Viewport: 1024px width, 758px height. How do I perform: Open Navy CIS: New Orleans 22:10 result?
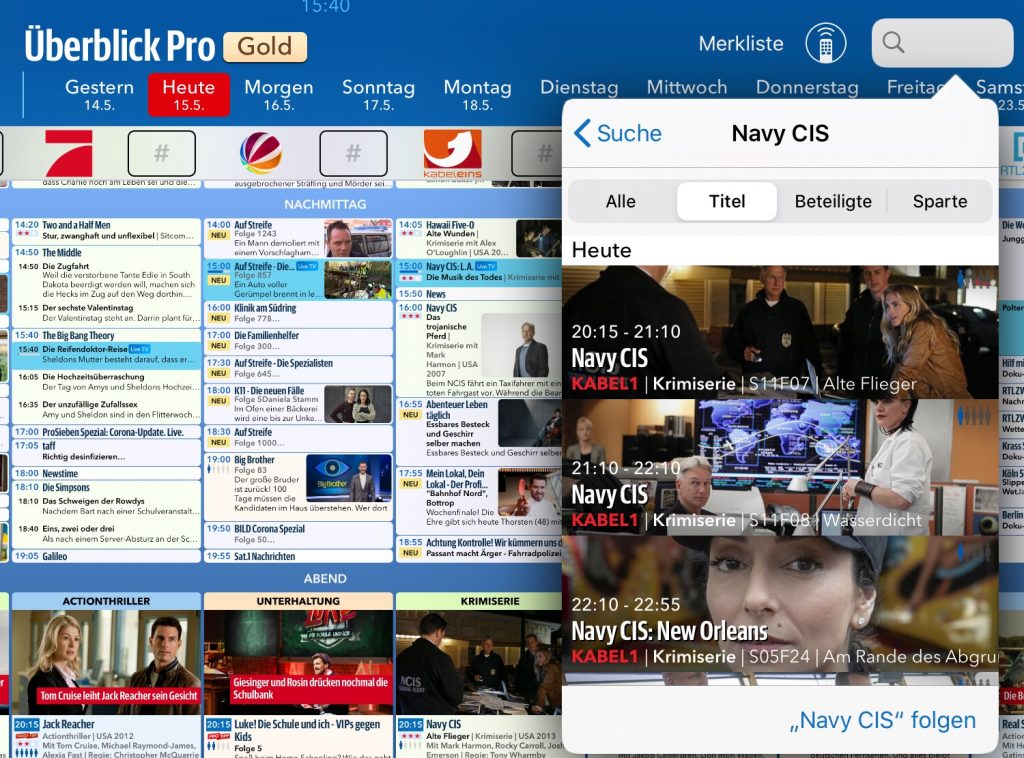pyautogui.click(x=780, y=605)
